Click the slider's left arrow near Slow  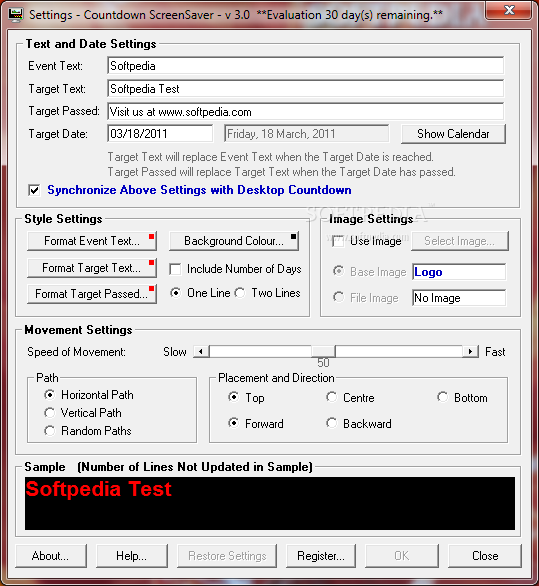(201, 352)
